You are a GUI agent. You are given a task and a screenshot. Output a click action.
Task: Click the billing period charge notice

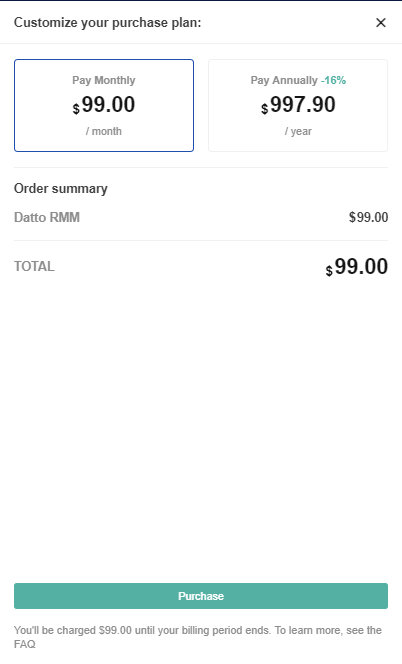tap(142, 631)
